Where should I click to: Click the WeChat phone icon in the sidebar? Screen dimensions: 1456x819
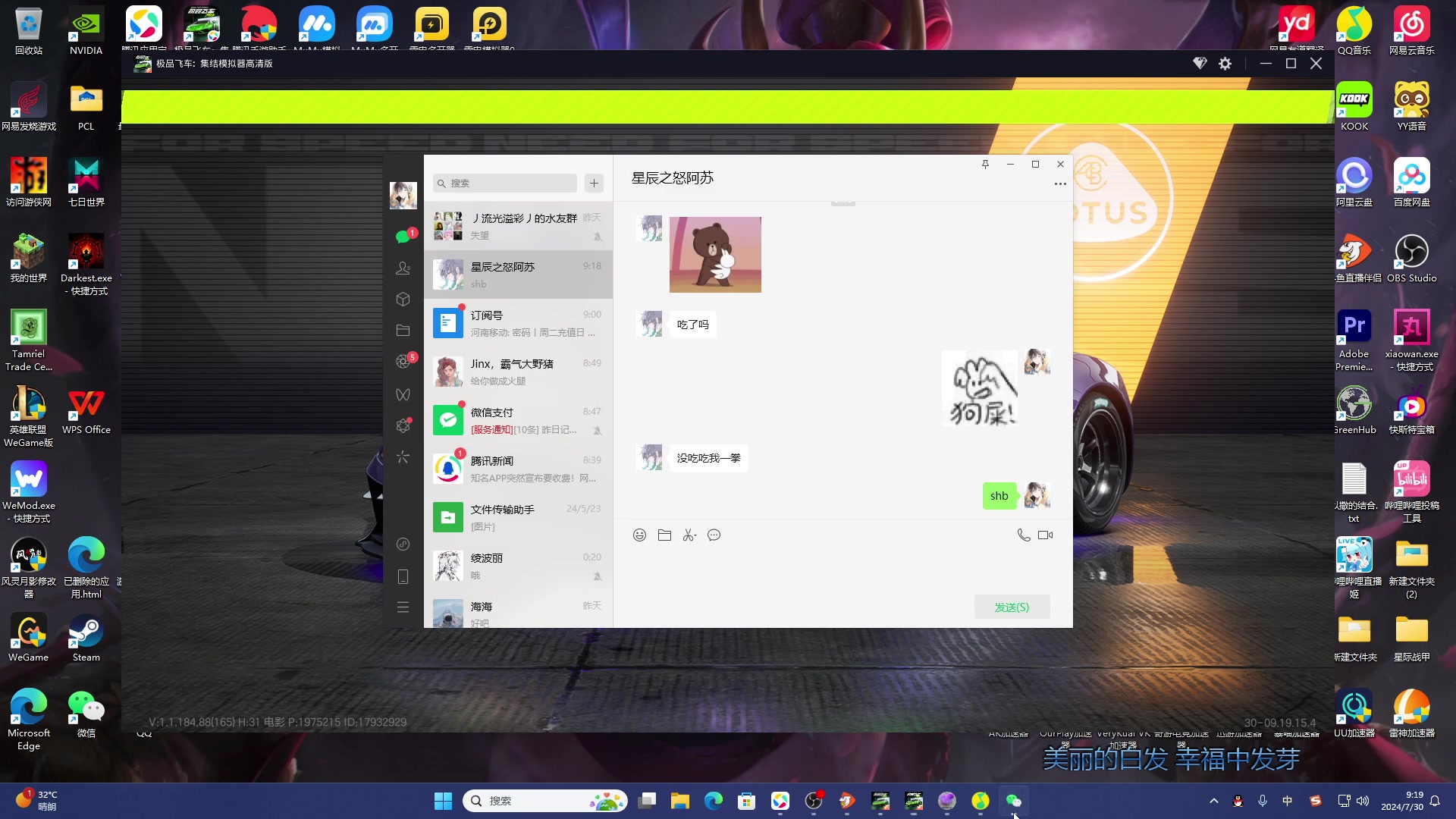pos(403,576)
